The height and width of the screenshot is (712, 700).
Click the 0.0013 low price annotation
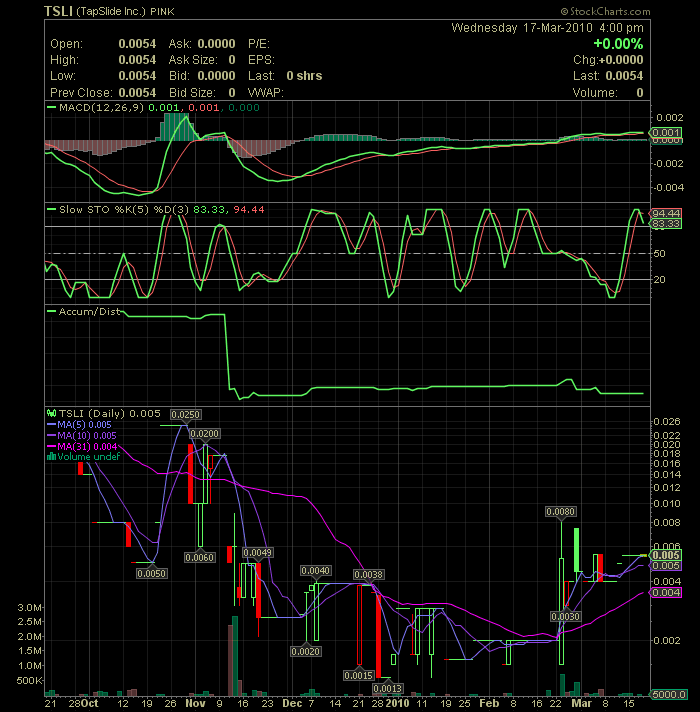pos(388,688)
